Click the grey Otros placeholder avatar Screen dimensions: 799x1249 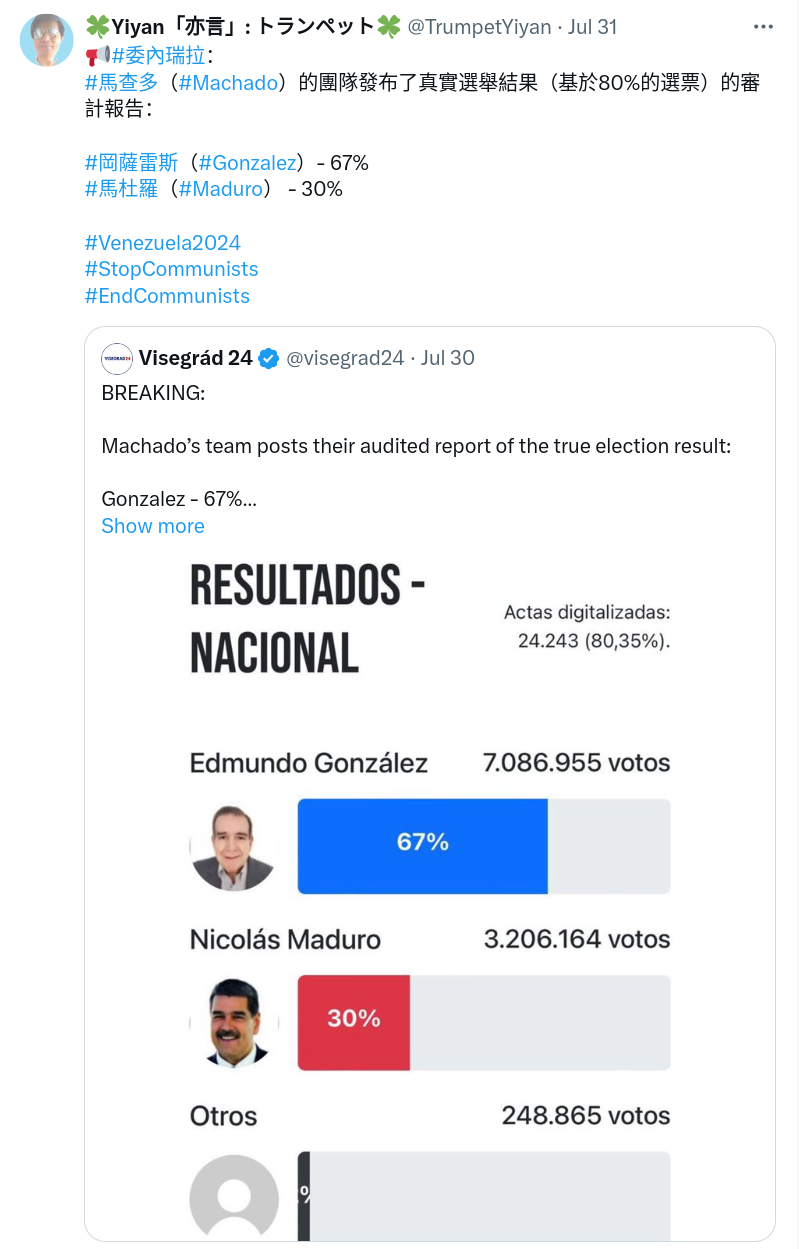point(234,1197)
